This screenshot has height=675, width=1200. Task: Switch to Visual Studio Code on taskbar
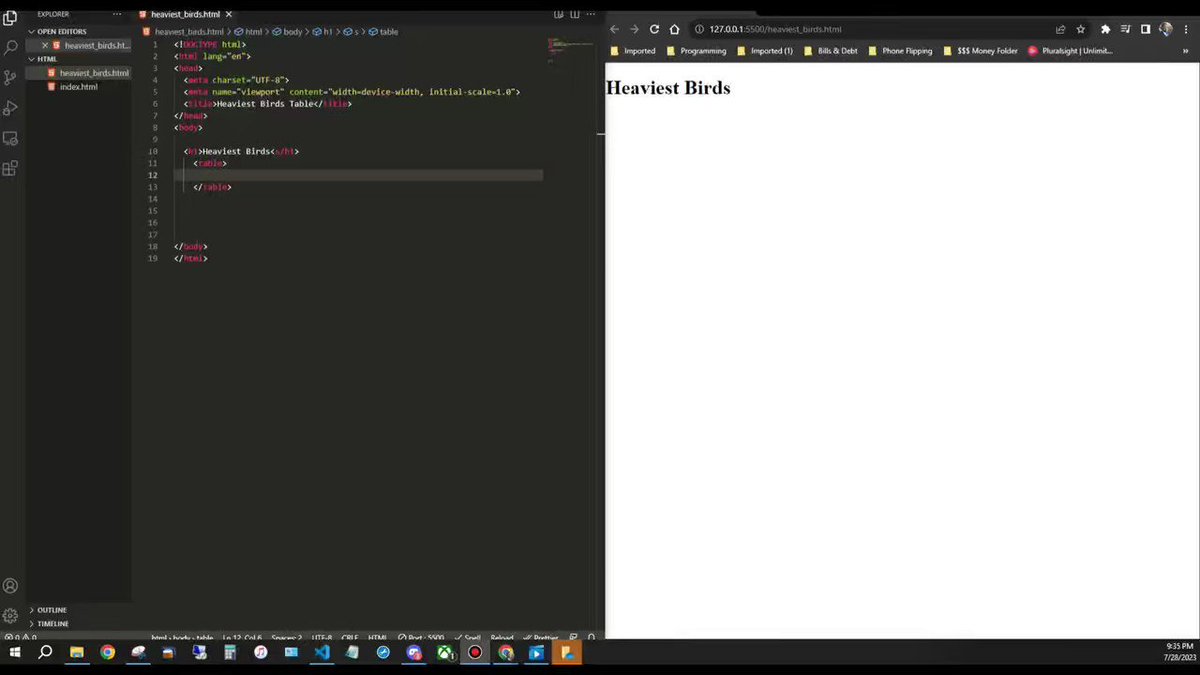point(321,652)
